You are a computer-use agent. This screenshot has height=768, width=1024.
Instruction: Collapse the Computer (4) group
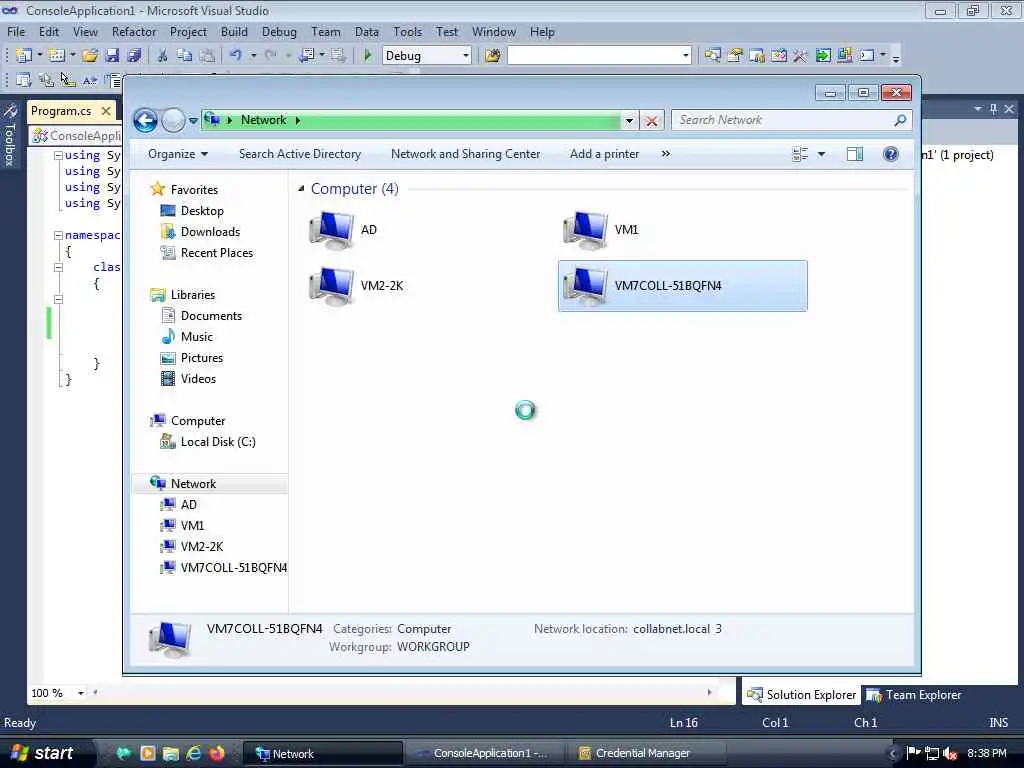(x=301, y=189)
